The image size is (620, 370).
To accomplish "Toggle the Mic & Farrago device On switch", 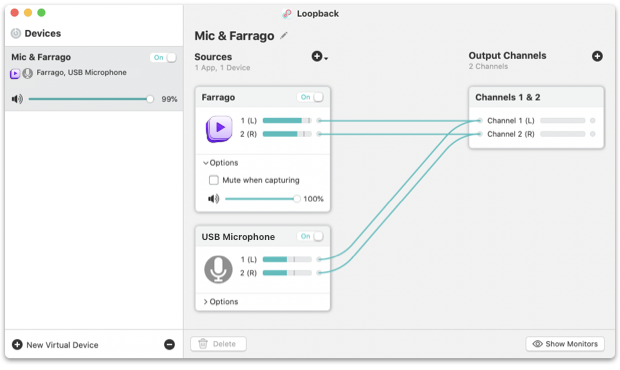I will [x=163, y=57].
